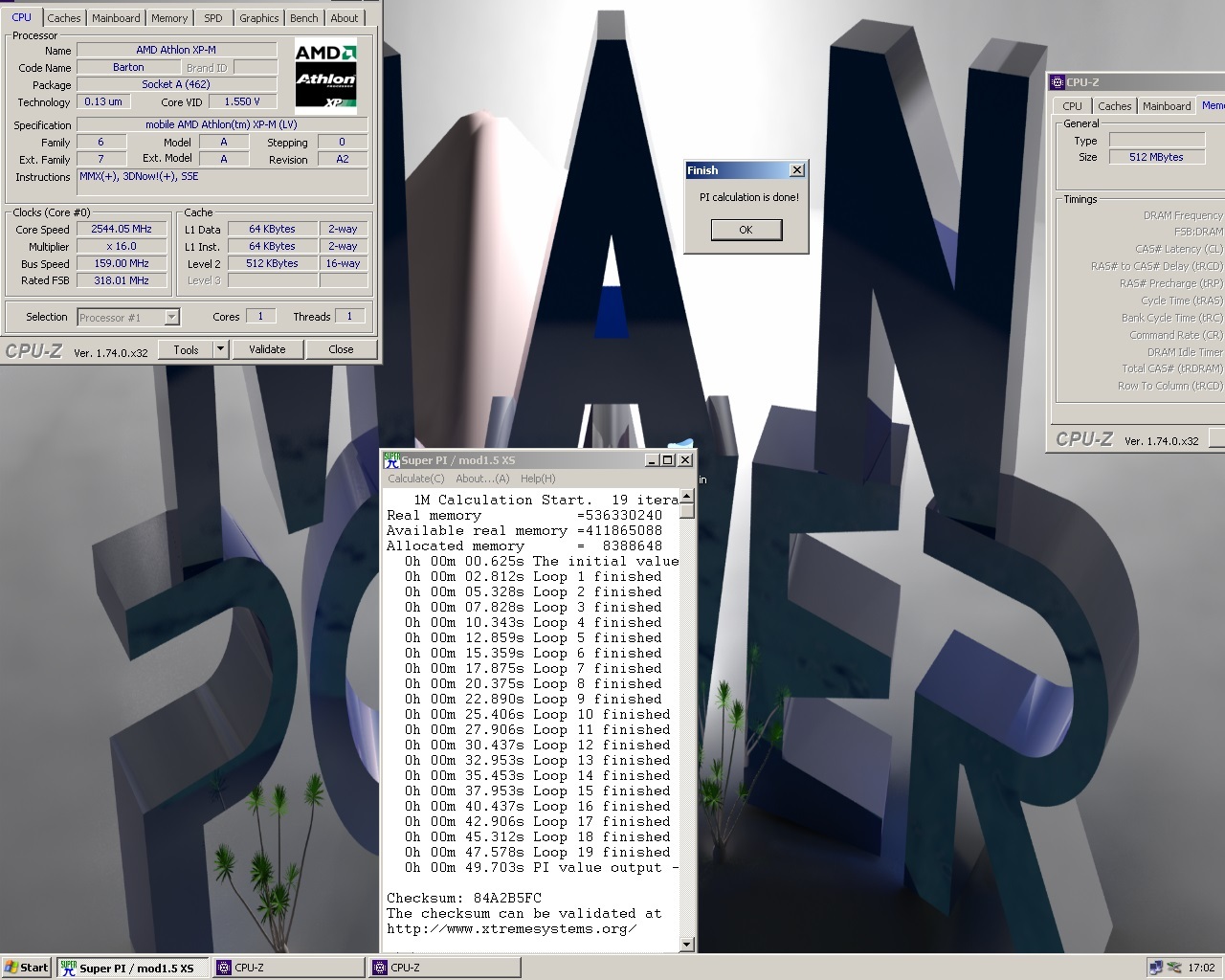Click the Level 2 cache value 512 KBytes

pyautogui.click(x=273, y=264)
